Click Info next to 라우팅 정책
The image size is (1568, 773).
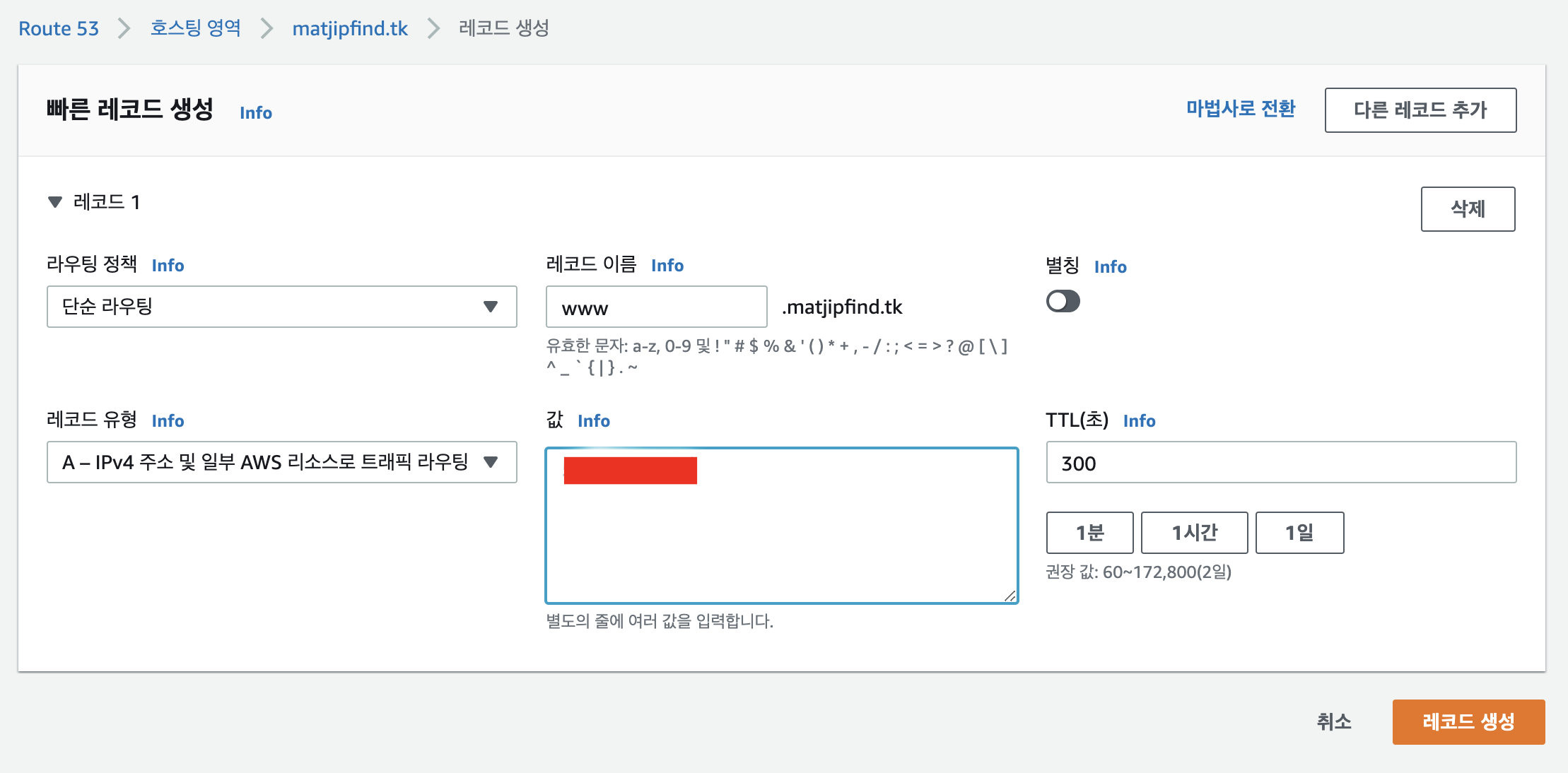point(168,265)
